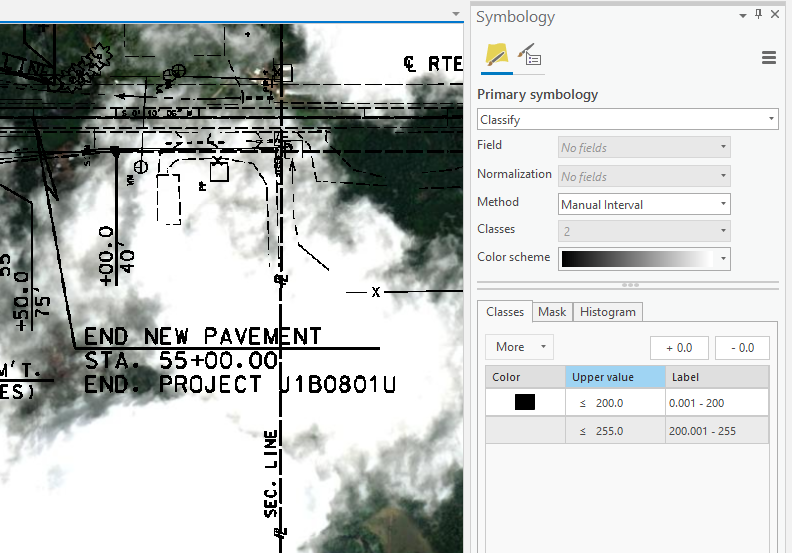This screenshot has width=792, height=553.
Task: Click the Label column header
Action: [717, 377]
